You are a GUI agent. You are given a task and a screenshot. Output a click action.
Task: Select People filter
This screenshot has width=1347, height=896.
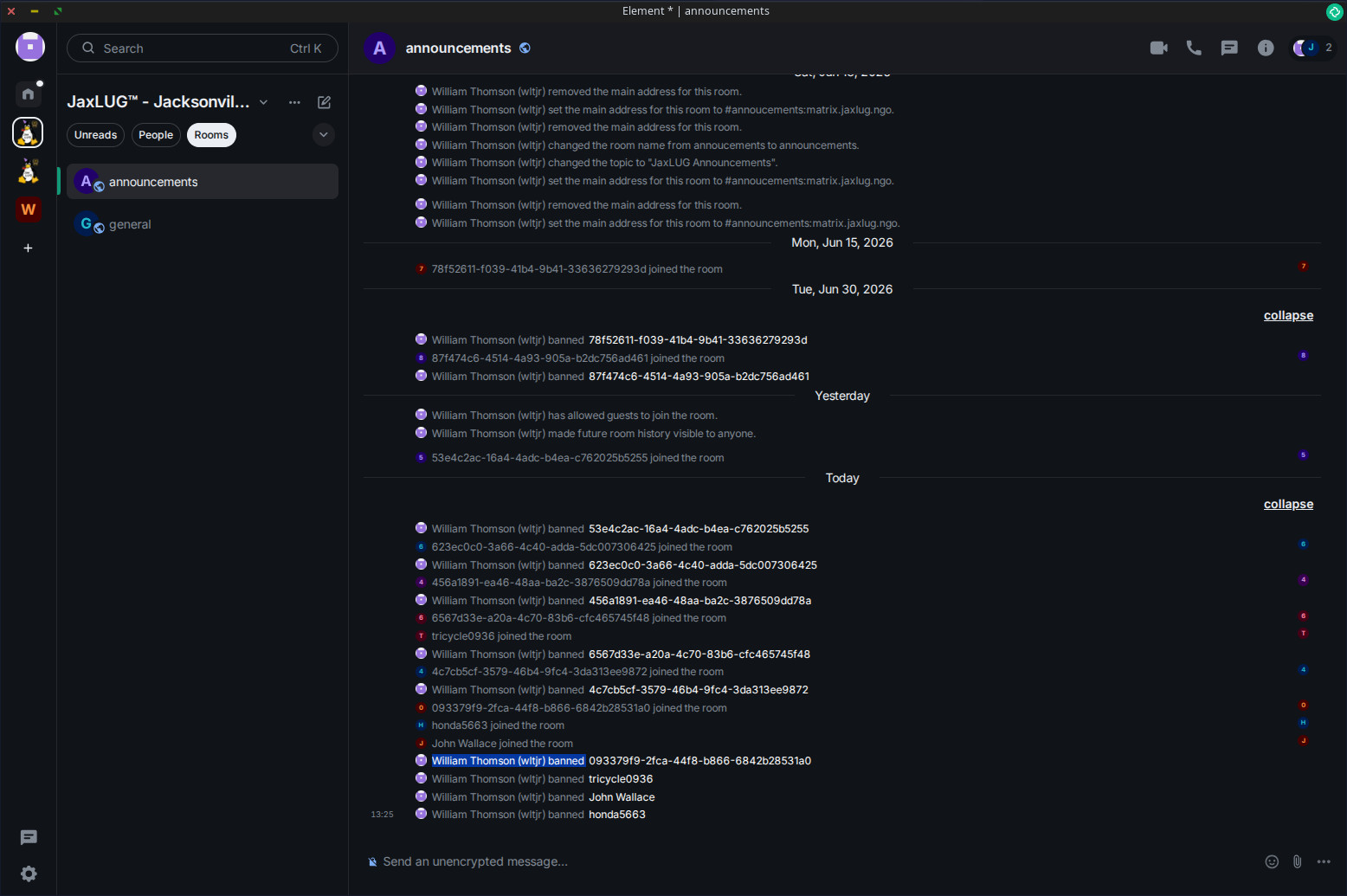(156, 135)
